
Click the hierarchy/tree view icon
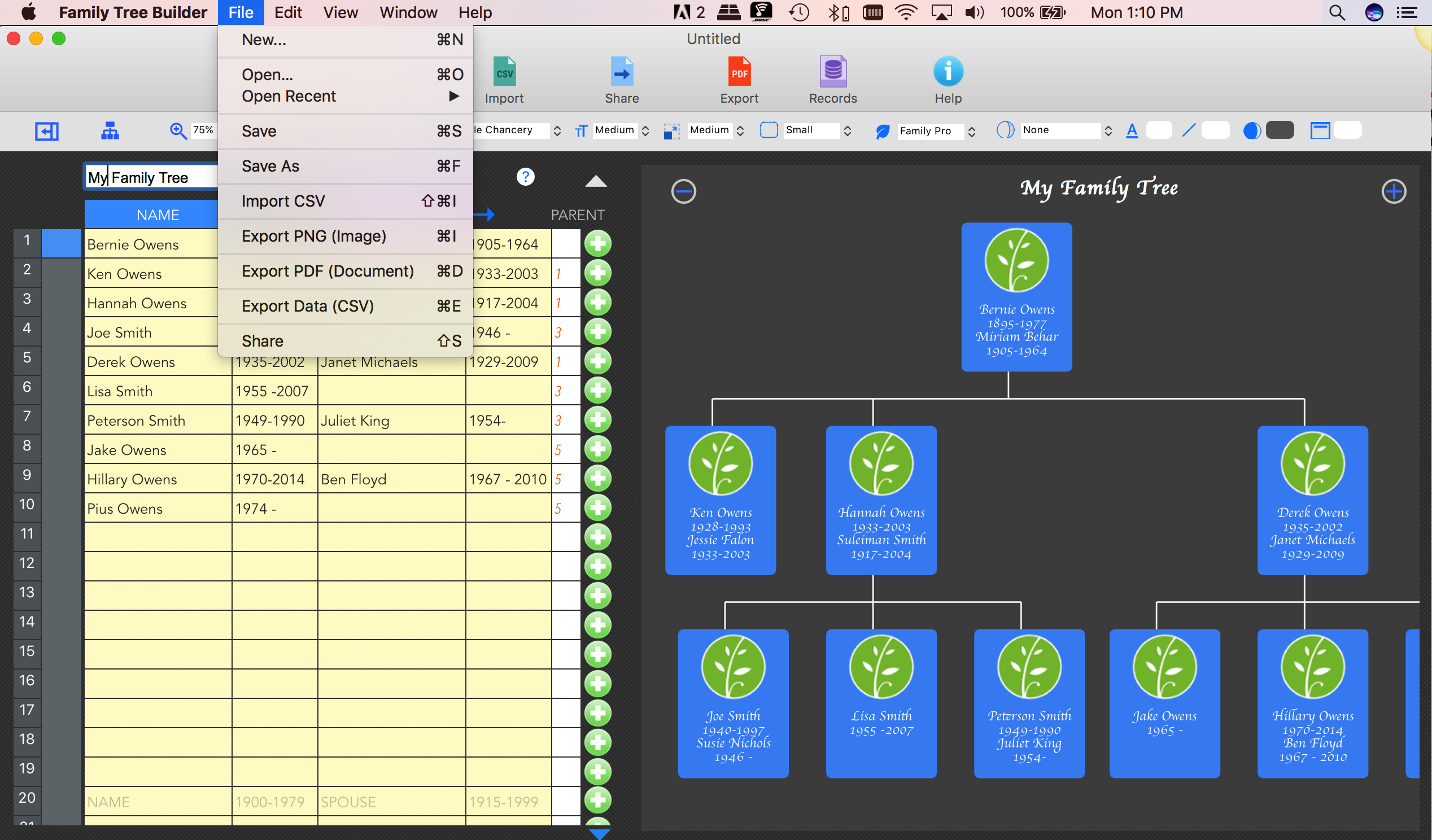pyautogui.click(x=109, y=131)
